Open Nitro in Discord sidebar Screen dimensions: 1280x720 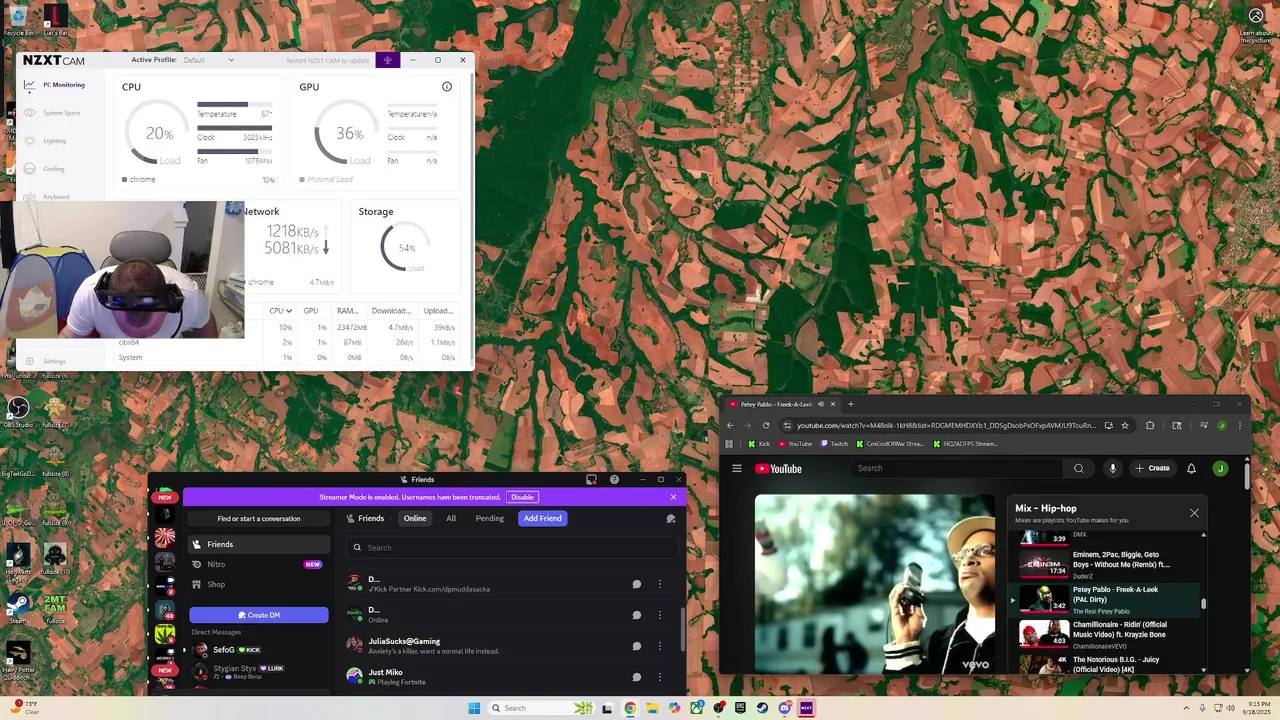click(x=259, y=564)
